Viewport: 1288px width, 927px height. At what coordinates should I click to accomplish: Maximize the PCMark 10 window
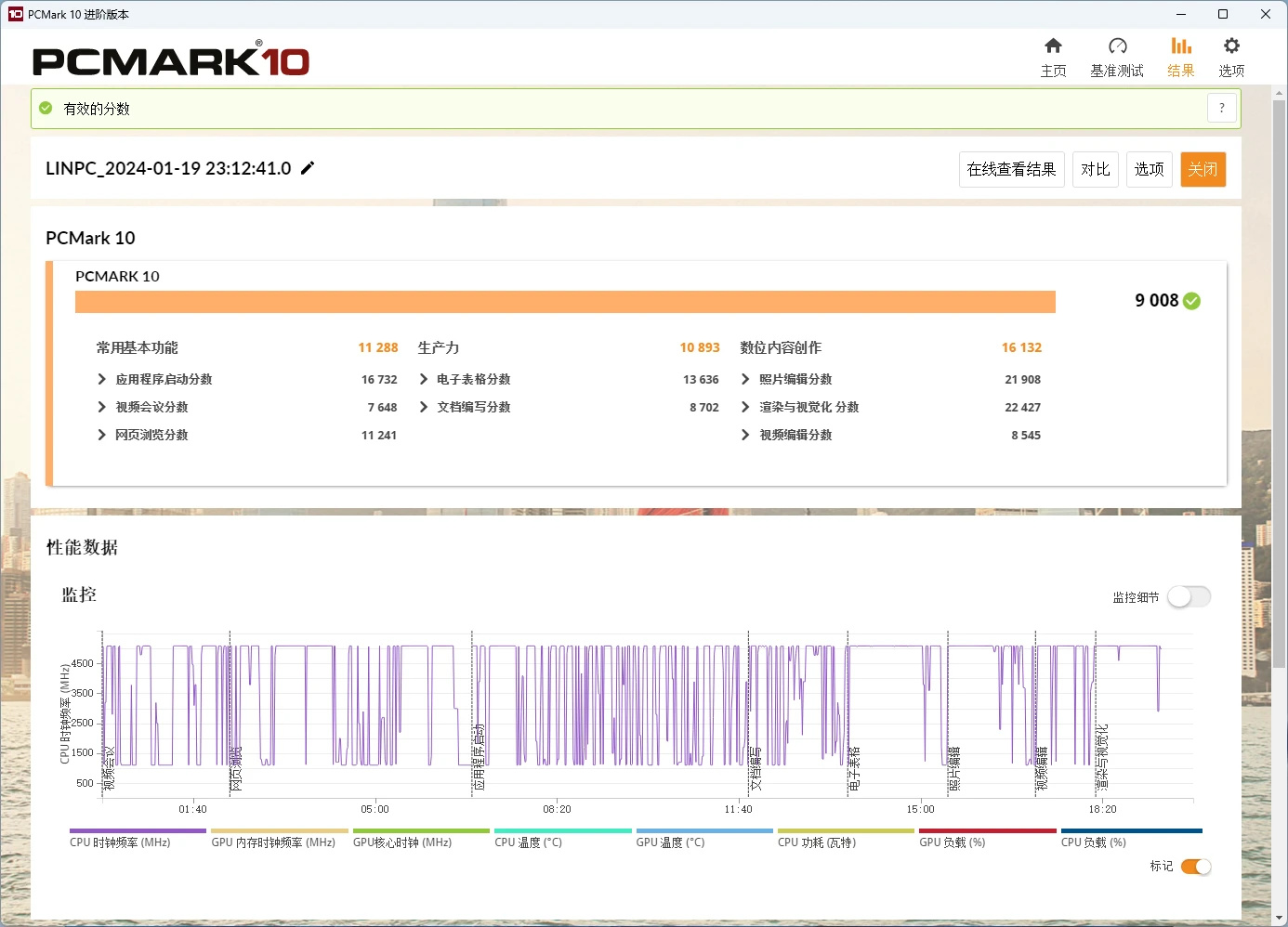click(1223, 14)
